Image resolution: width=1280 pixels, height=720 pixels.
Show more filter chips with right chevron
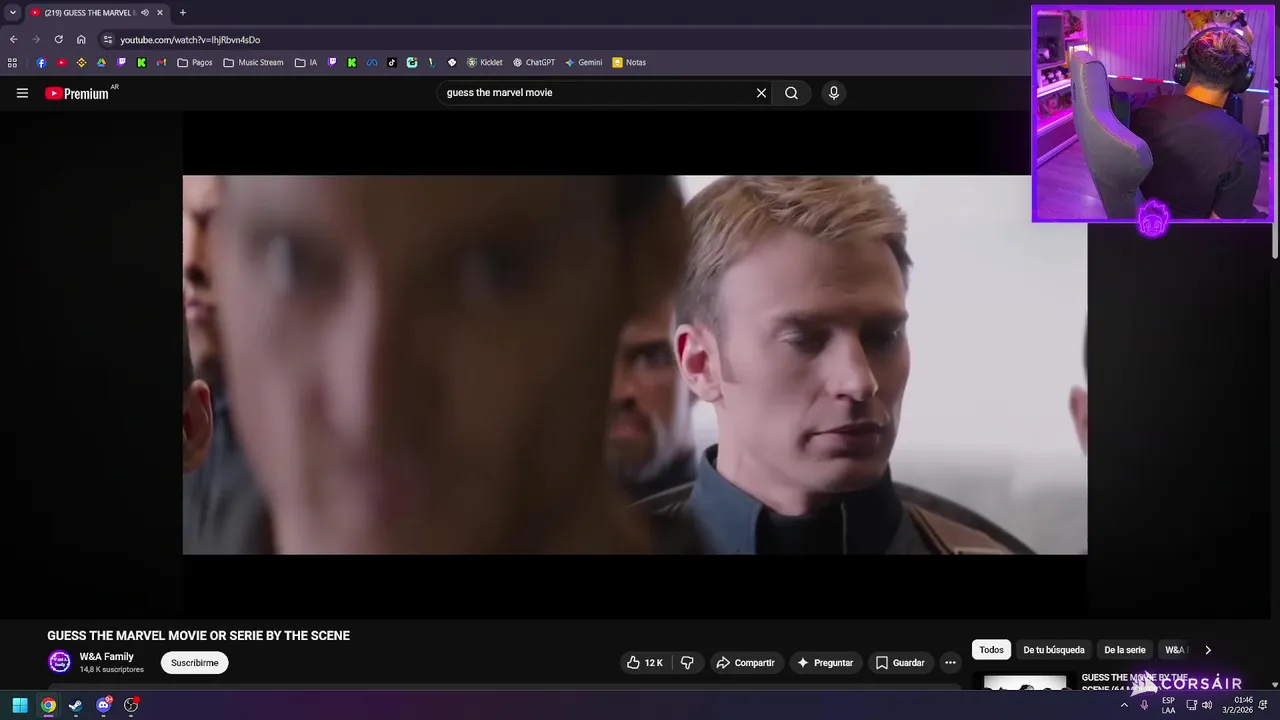coord(1207,650)
